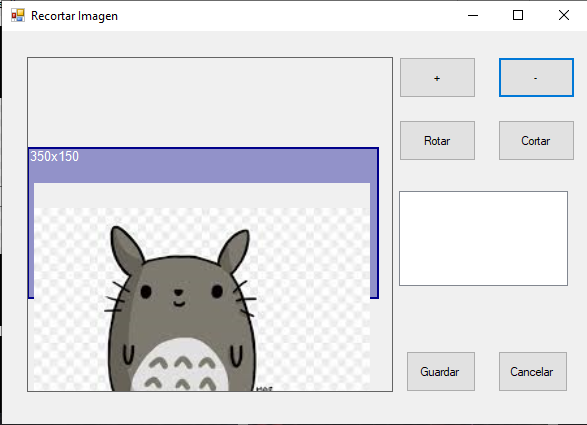
Task: Save the result with Guardar
Action: coord(441,371)
